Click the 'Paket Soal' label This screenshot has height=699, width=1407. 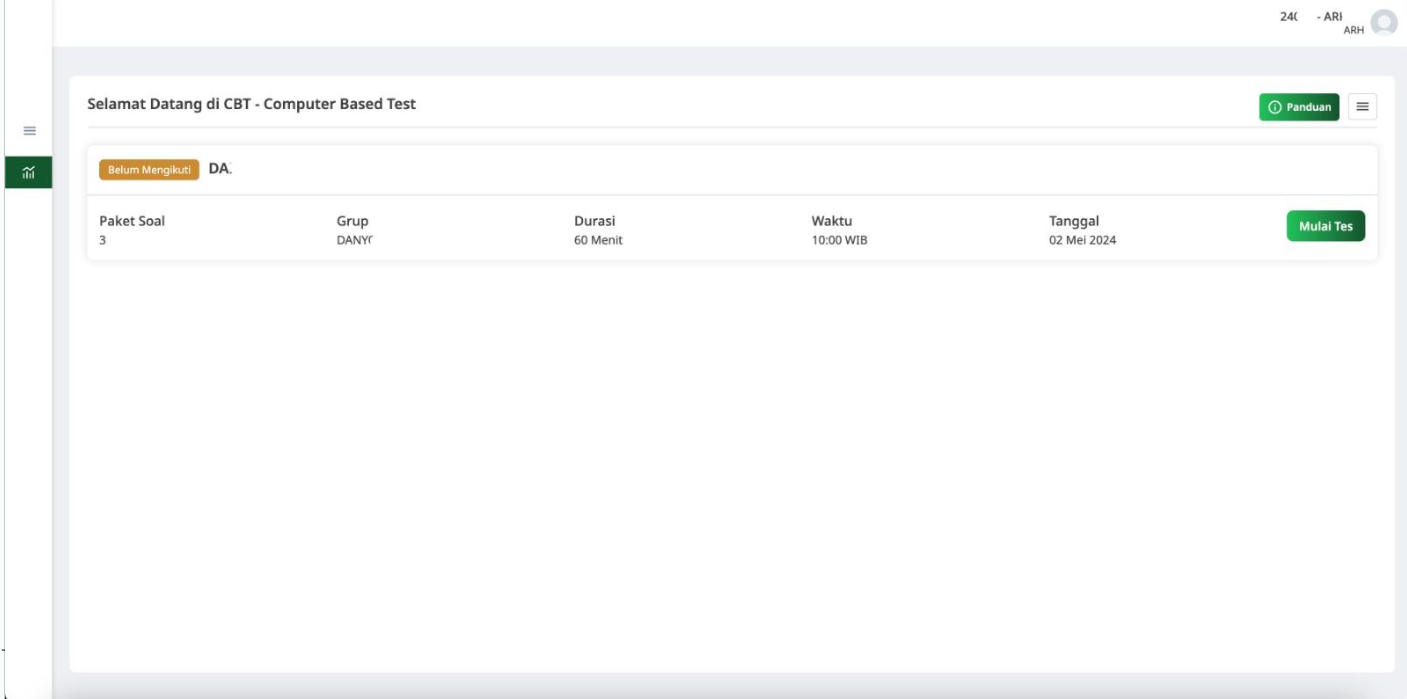[x=132, y=222]
